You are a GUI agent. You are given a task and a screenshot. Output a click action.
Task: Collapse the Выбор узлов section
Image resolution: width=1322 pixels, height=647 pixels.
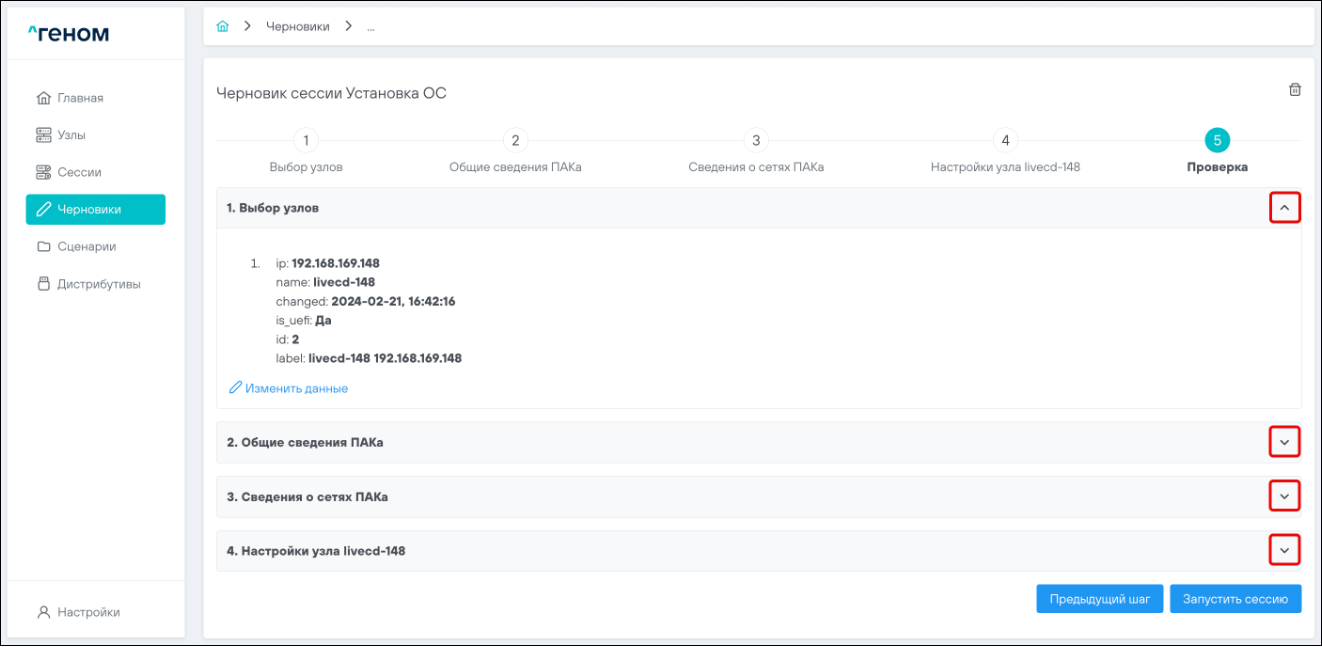point(1285,208)
